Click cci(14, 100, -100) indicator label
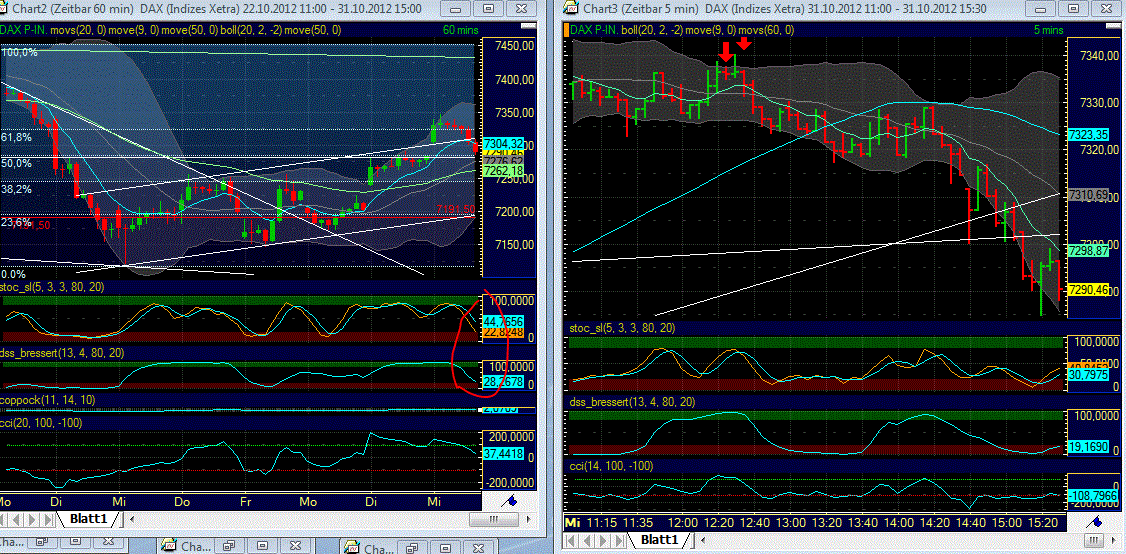This screenshot has height=554, width=1126. pyautogui.click(x=612, y=466)
